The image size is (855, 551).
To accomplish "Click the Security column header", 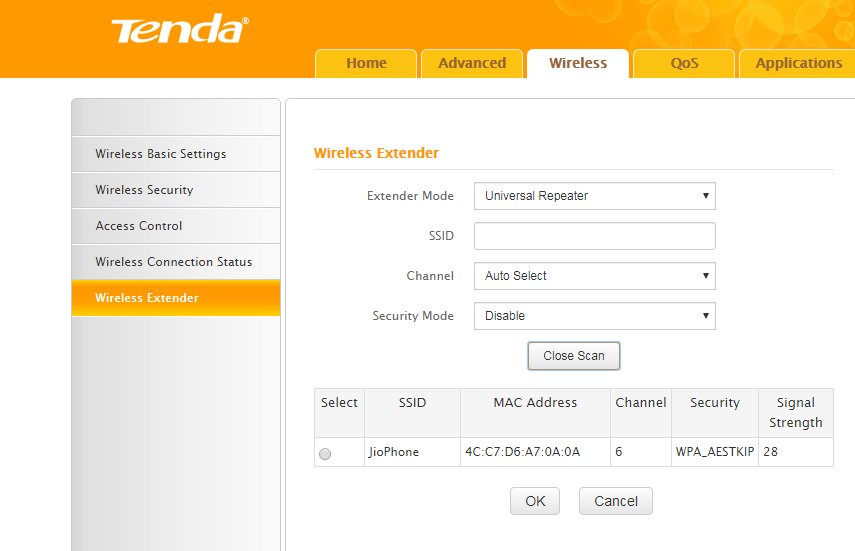I will 715,412.
